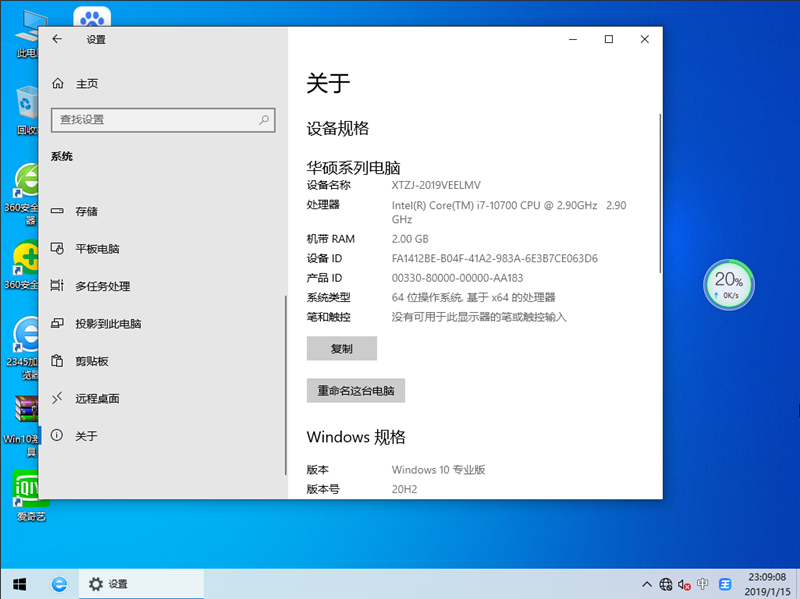Open the Win10装机工具 desktop icon
The height and width of the screenshot is (599, 800).
click(25, 415)
